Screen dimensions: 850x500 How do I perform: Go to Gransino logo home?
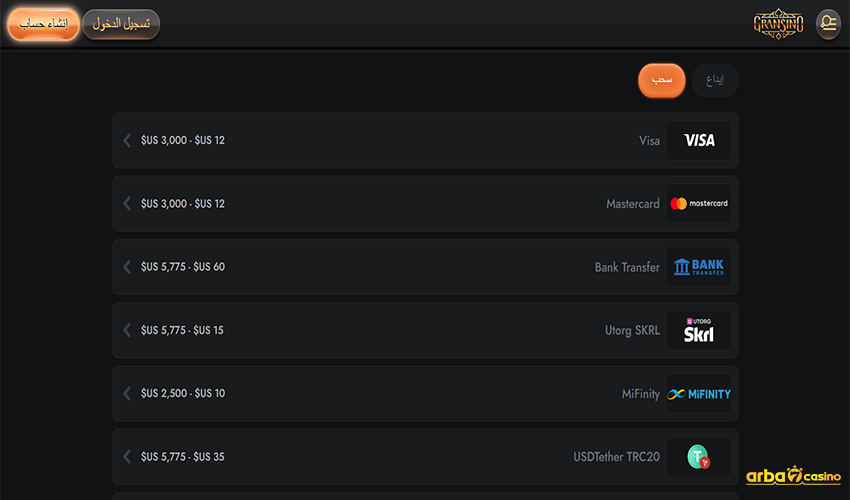(778, 25)
